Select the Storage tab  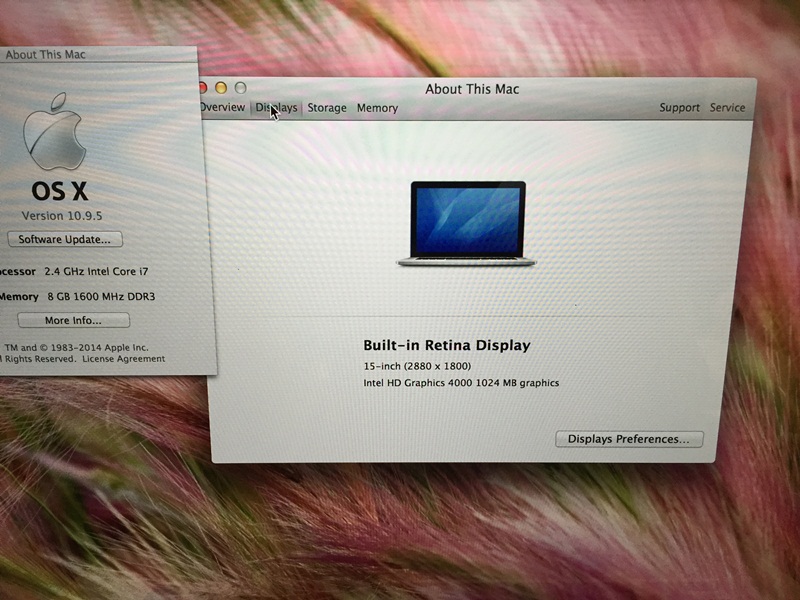tap(327, 108)
